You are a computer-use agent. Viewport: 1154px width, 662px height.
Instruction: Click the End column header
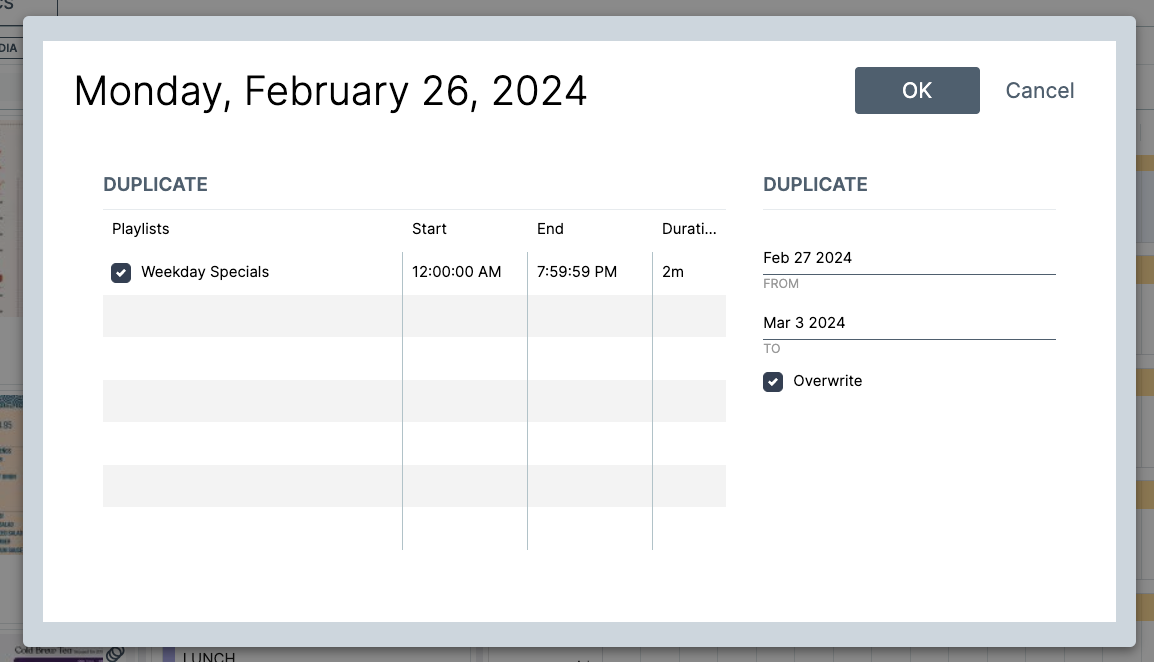click(550, 229)
